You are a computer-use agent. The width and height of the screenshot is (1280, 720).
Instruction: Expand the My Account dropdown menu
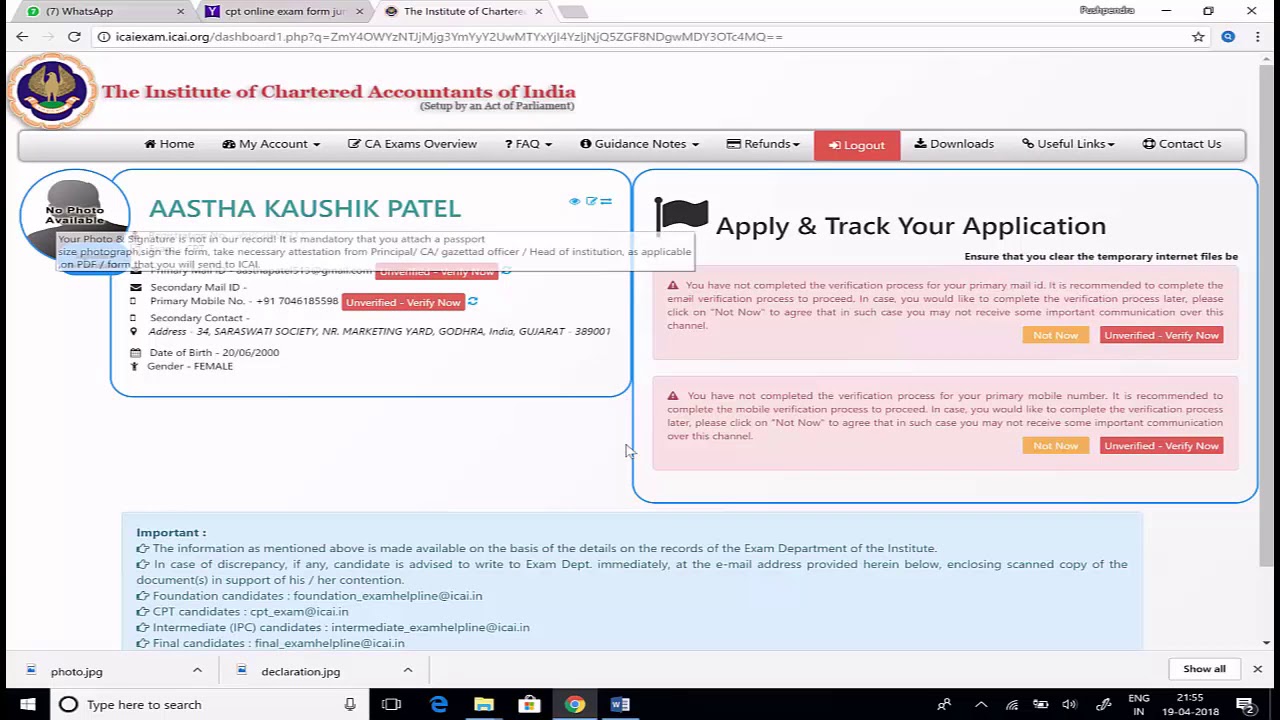point(271,144)
